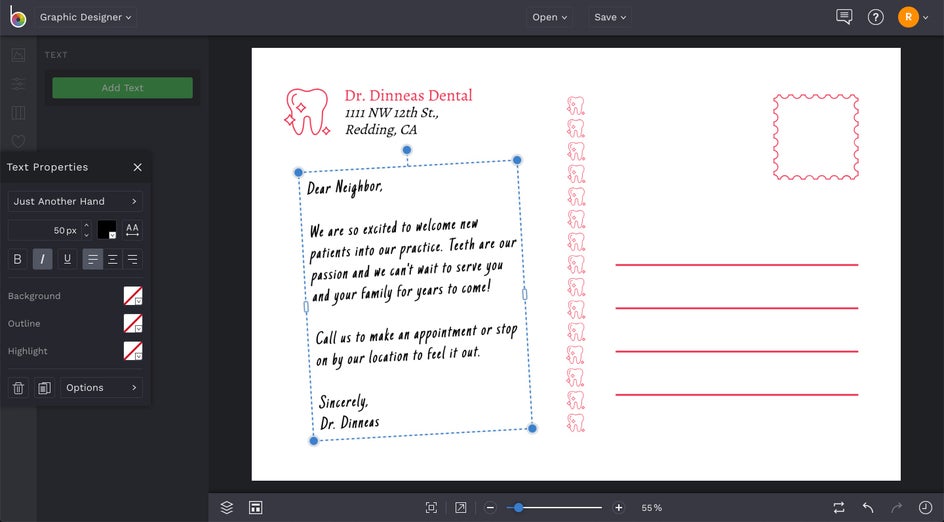The width and height of the screenshot is (944, 522).
Task: Open the letter spacing AA icon
Action: (132, 230)
